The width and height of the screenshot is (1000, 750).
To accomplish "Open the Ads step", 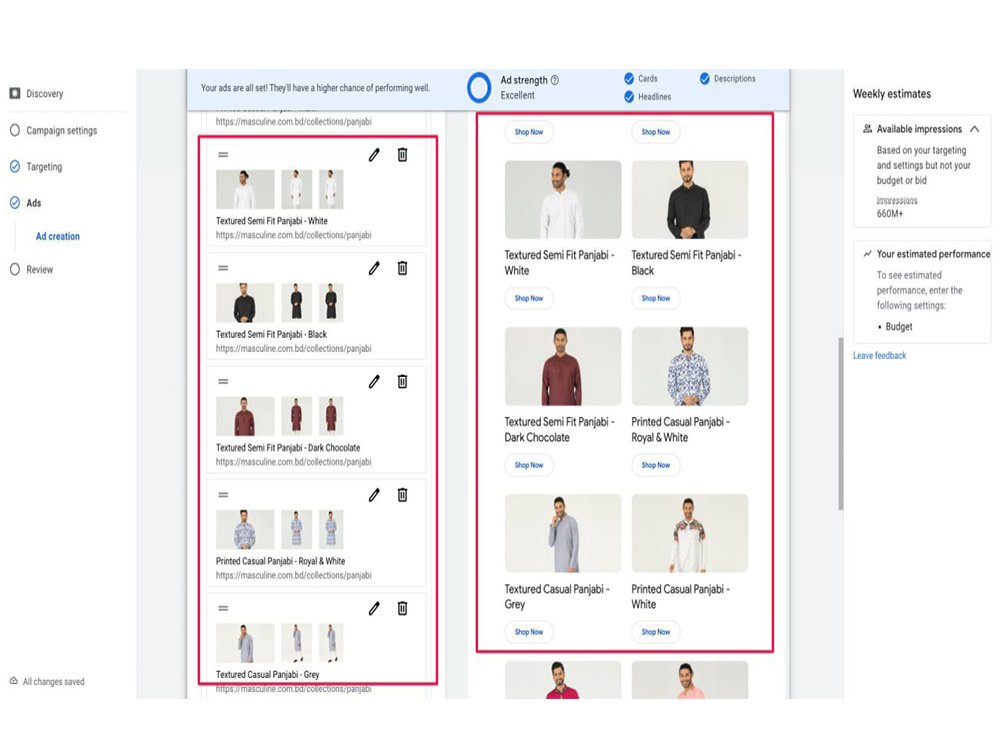I will 34,203.
